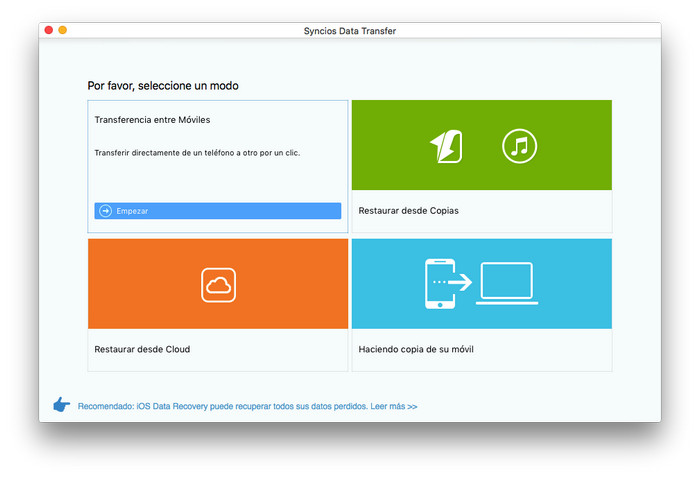This screenshot has height=478, width=700.
Task: Choose Restaurar desde Cloud label
Action: tap(142, 349)
